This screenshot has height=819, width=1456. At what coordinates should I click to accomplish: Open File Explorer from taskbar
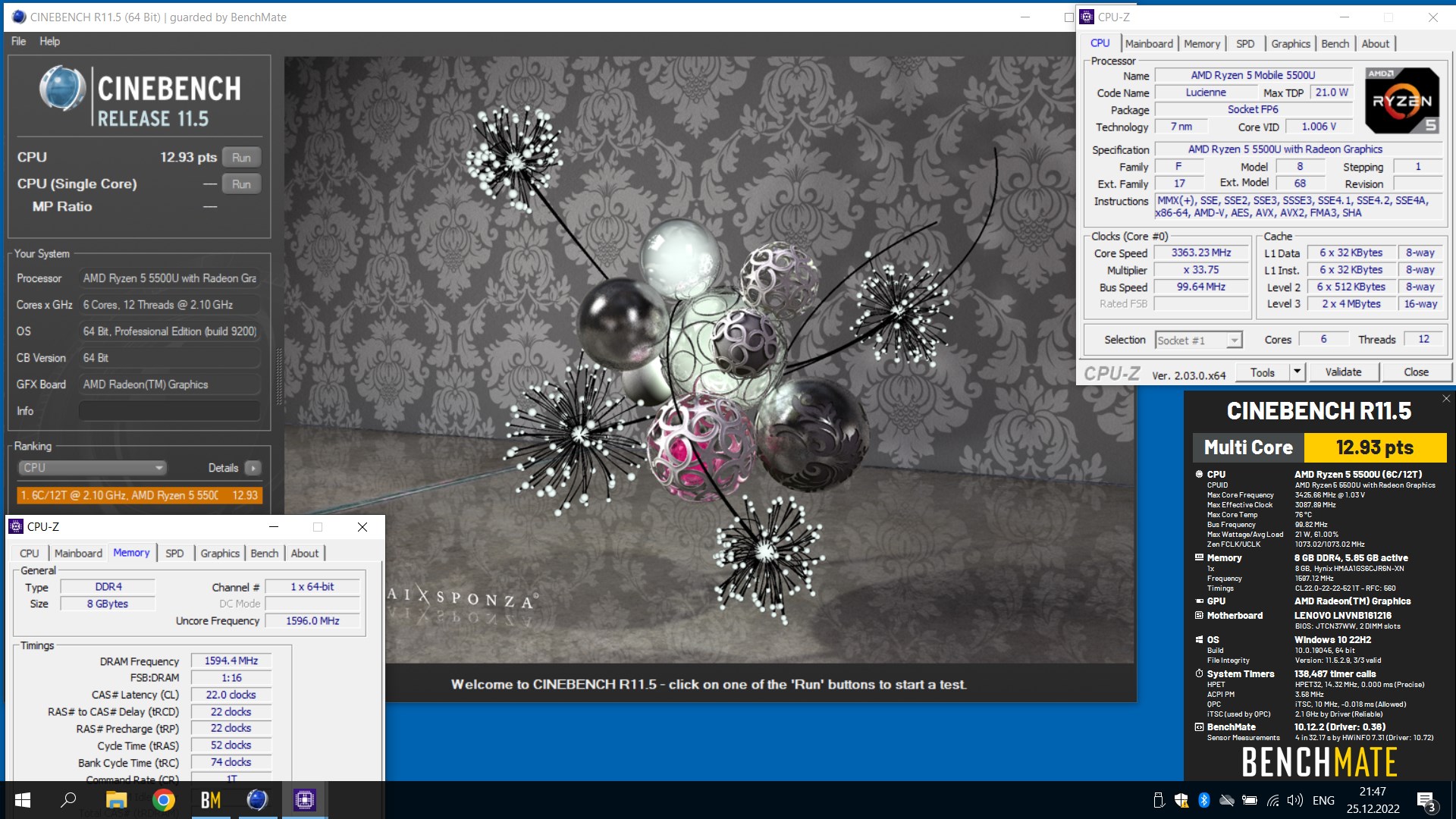116,800
